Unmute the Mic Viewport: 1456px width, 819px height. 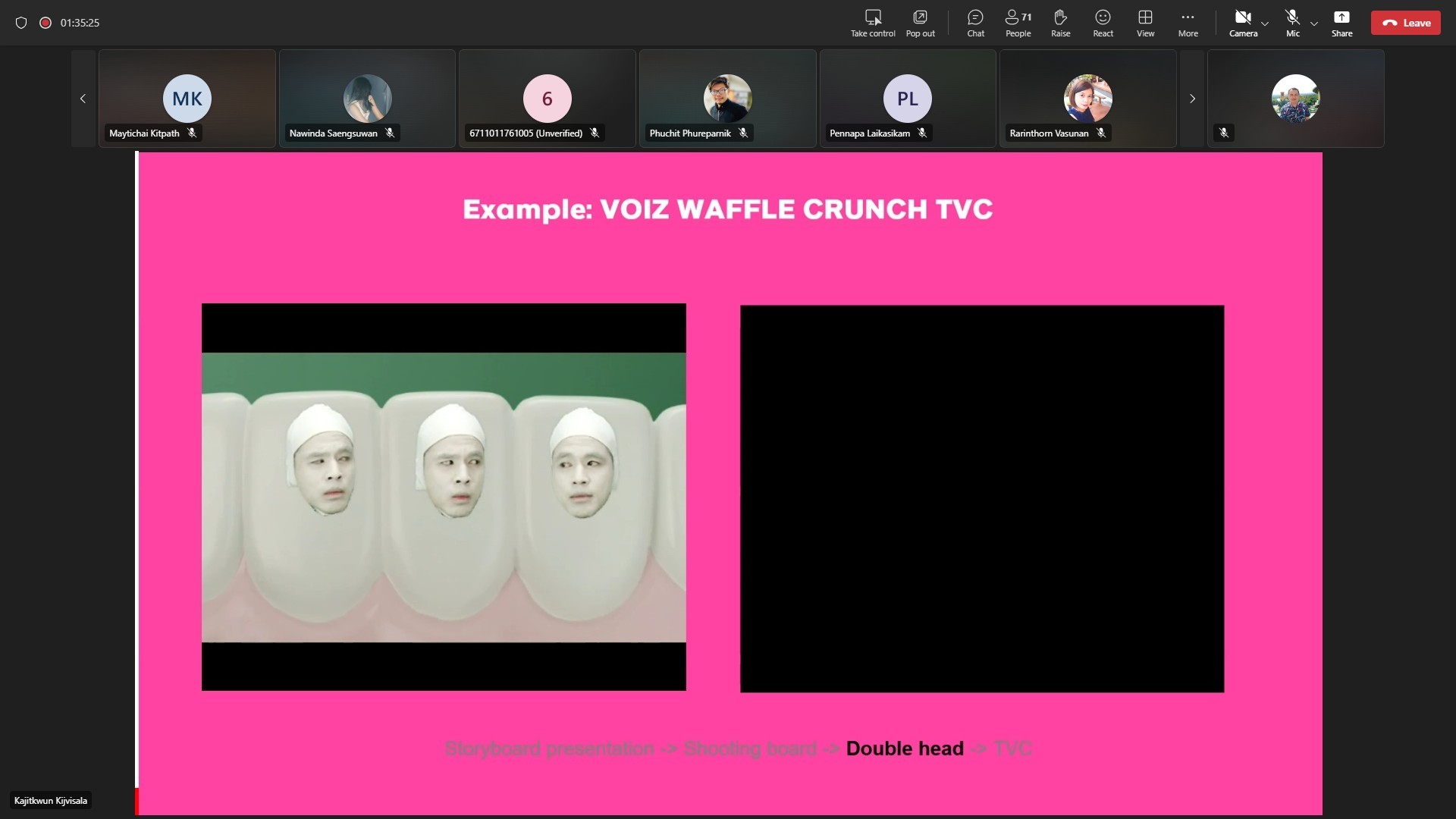1292,23
